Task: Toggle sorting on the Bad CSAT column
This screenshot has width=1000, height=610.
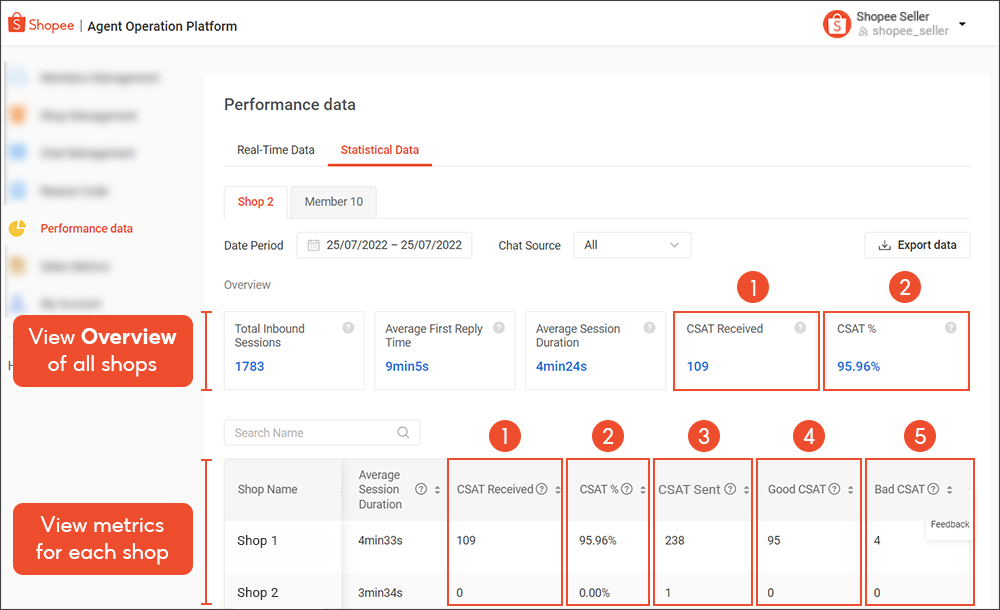Action: (x=948, y=488)
